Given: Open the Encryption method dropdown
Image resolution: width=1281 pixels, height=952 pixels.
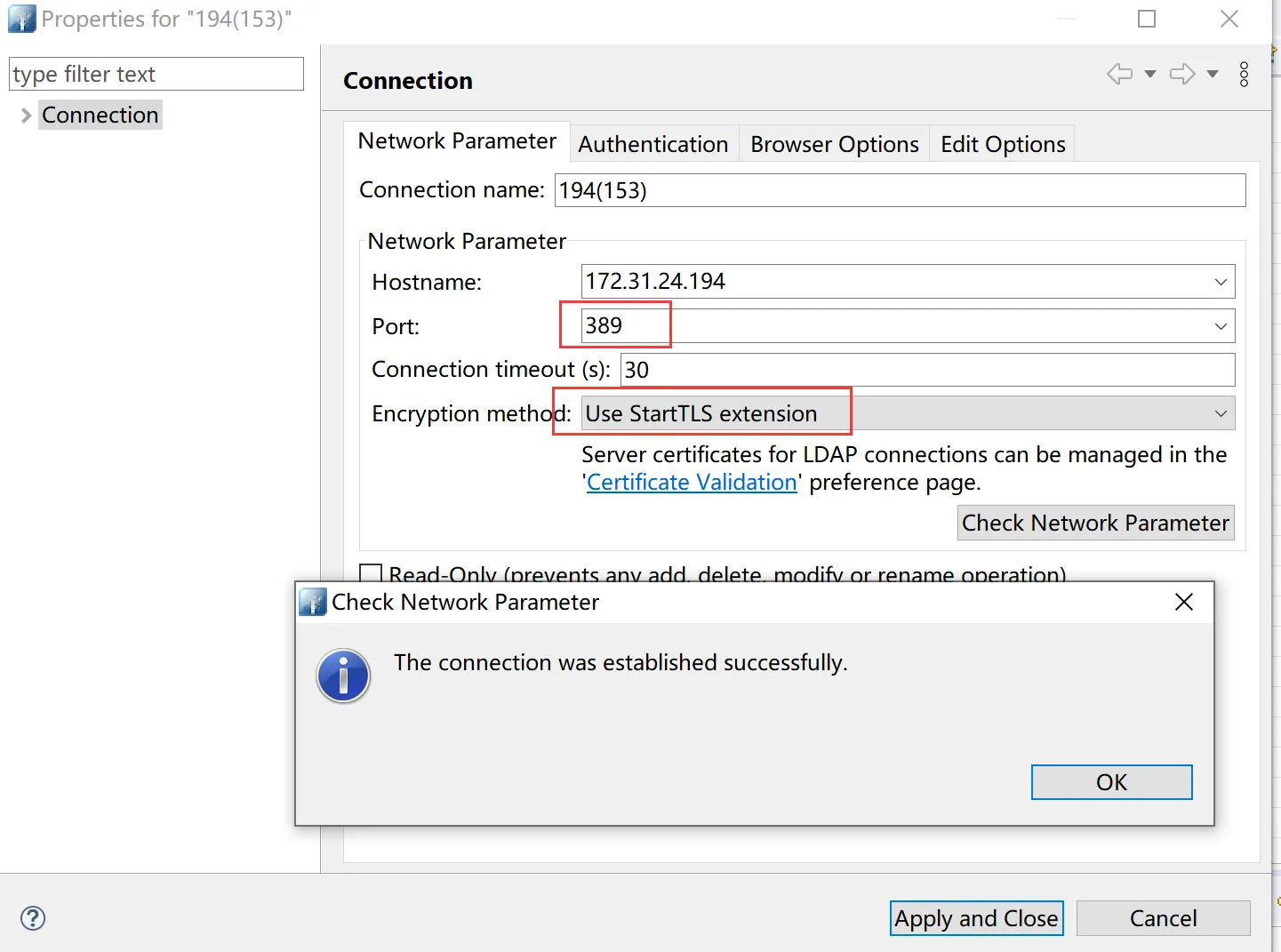Looking at the screenshot, I should pos(908,413).
